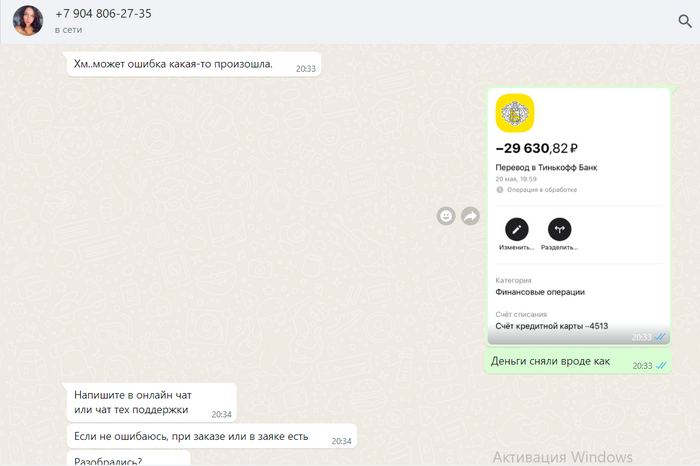Select the amount −29 630,82 ₽
The width and height of the screenshot is (700, 466).
coord(537,148)
